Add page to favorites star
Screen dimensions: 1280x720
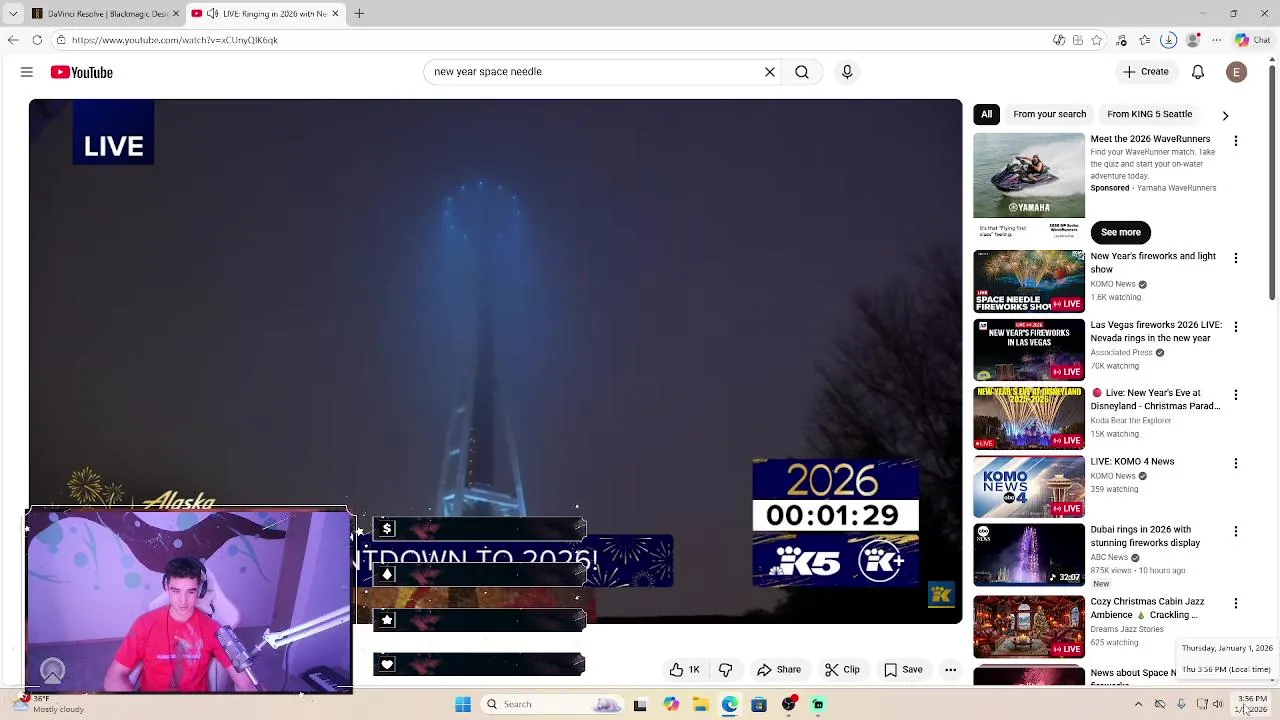coord(1097,40)
